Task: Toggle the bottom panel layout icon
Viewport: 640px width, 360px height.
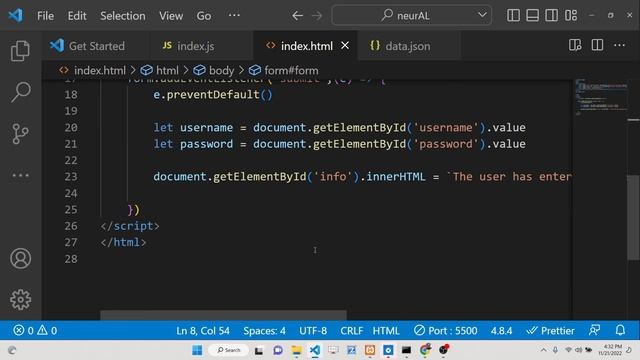Action: 532,16
